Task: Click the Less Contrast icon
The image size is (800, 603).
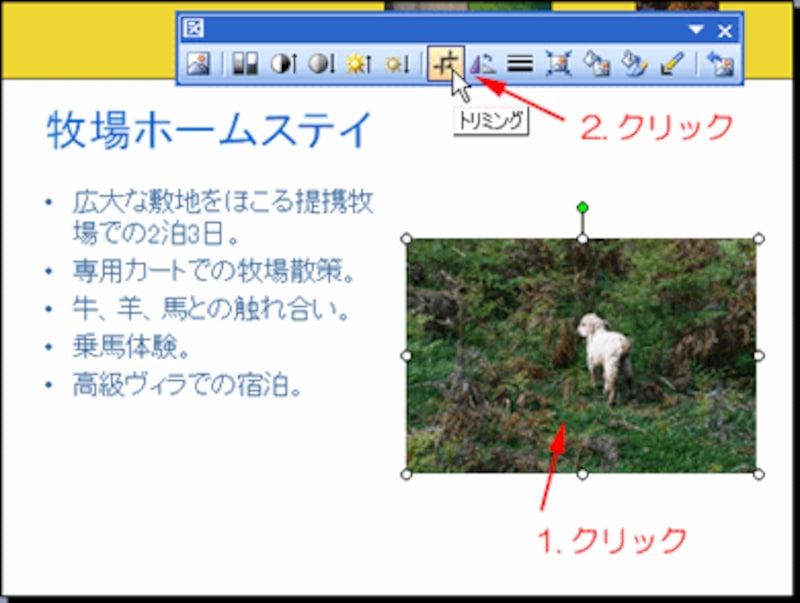Action: pos(321,64)
